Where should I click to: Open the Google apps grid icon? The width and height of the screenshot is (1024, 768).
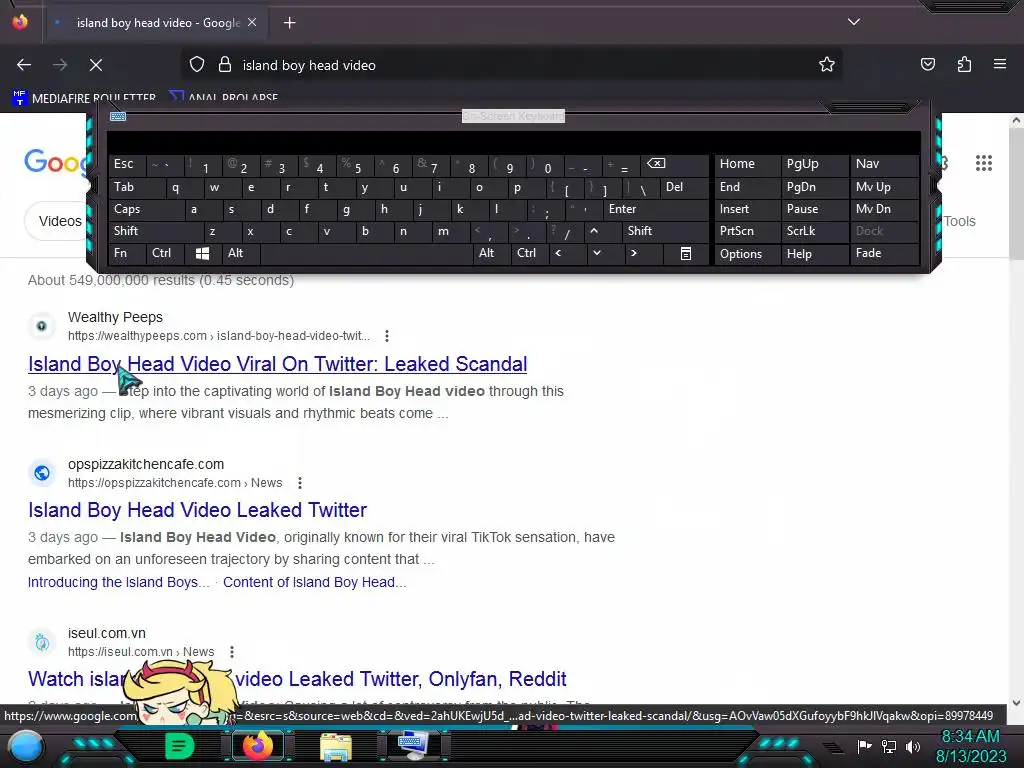pyautogui.click(x=984, y=163)
